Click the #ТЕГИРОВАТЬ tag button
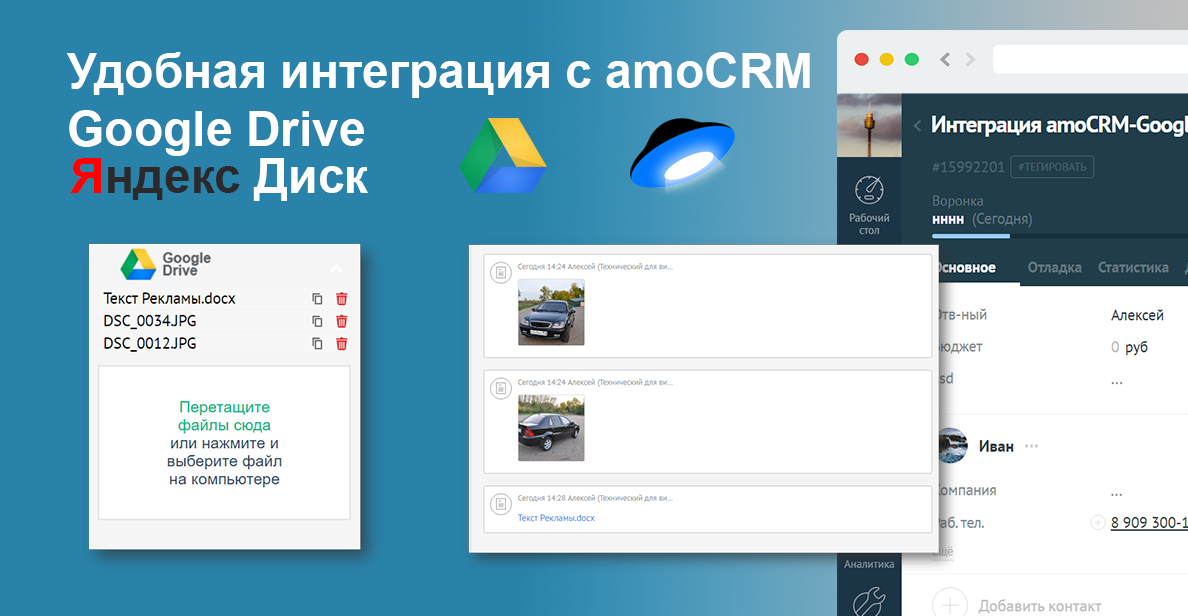The image size is (1188, 616). pyautogui.click(x=1052, y=167)
